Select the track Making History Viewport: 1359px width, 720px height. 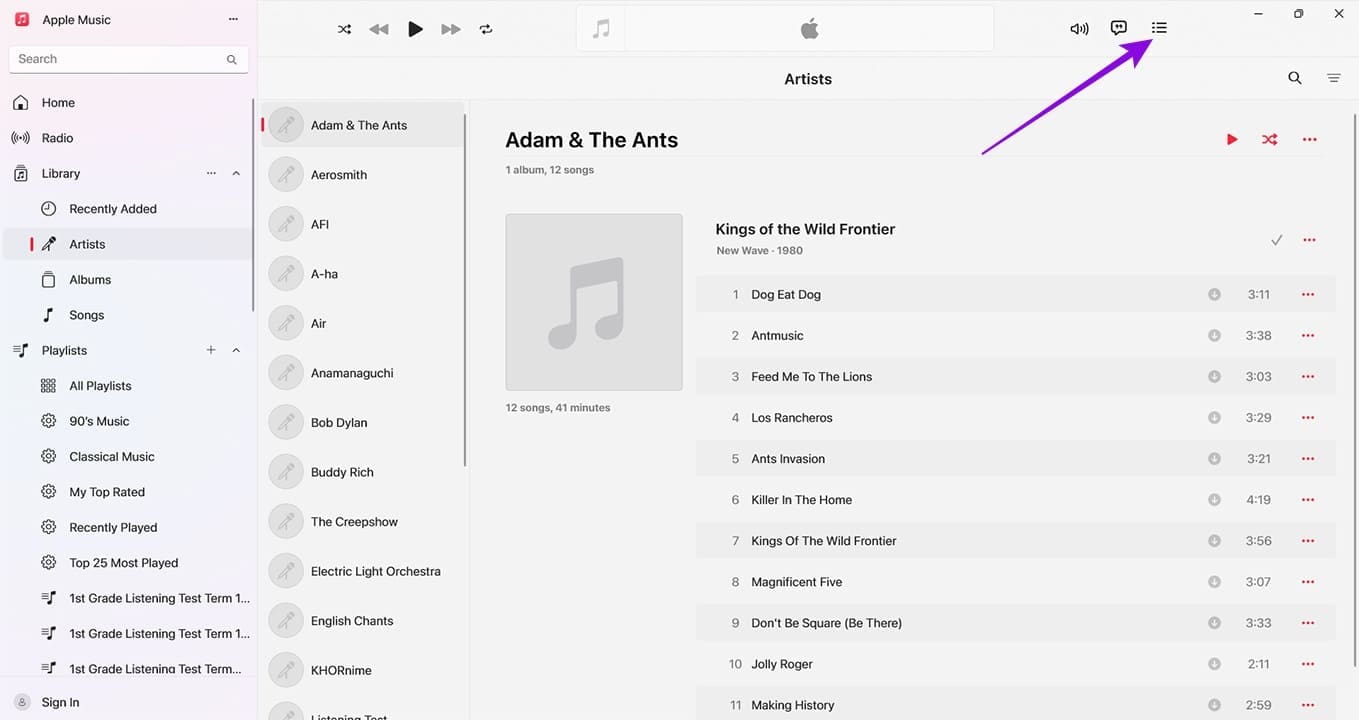(x=1015, y=705)
